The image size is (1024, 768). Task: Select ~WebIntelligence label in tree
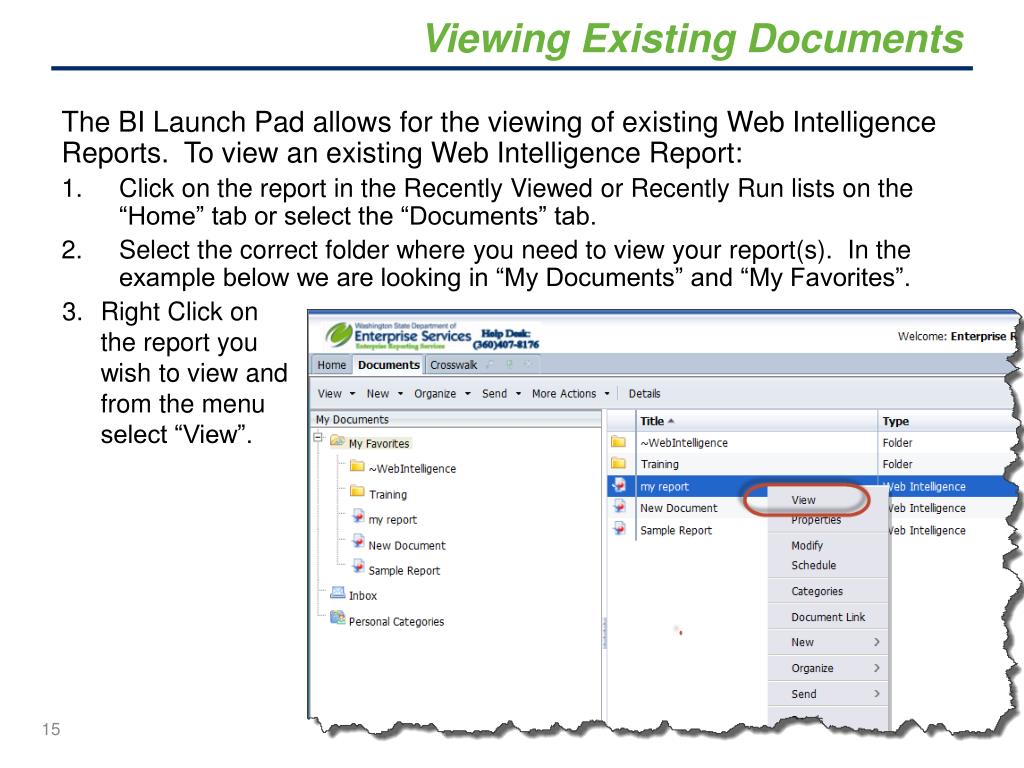coord(412,469)
